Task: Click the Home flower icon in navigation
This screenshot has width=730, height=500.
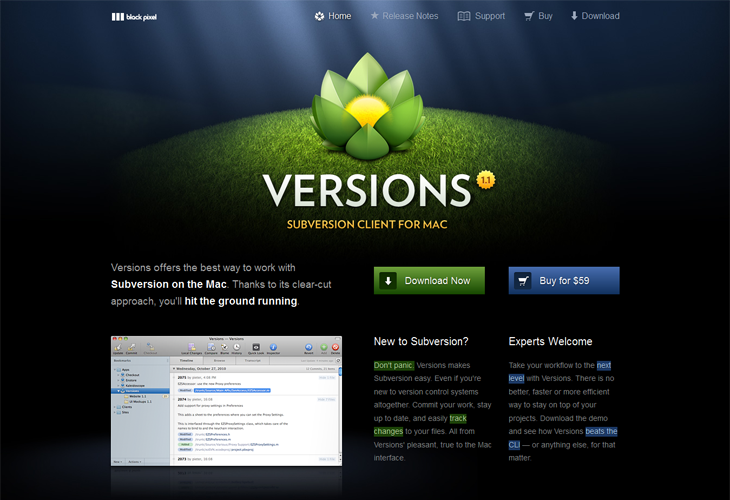Action: (x=319, y=16)
